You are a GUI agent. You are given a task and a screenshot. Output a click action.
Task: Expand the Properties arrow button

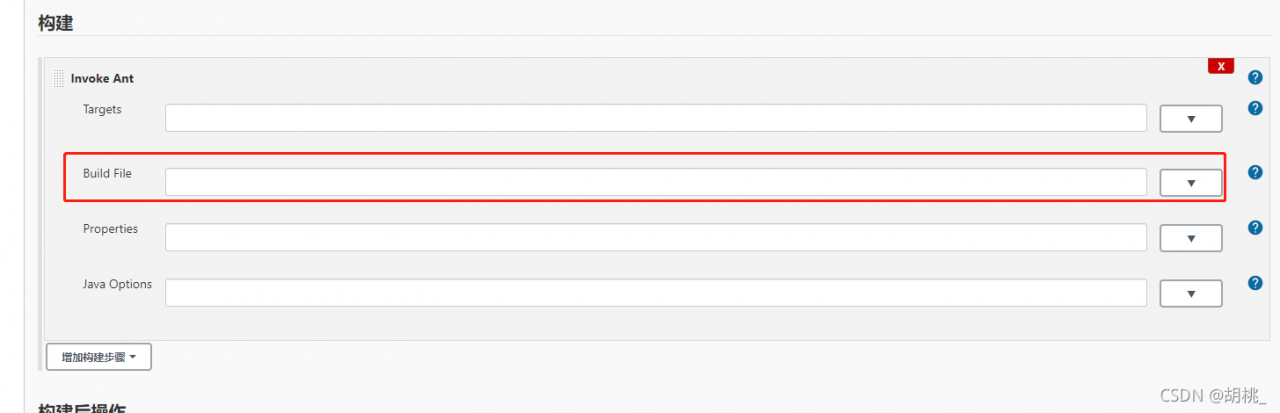[x=1190, y=238]
